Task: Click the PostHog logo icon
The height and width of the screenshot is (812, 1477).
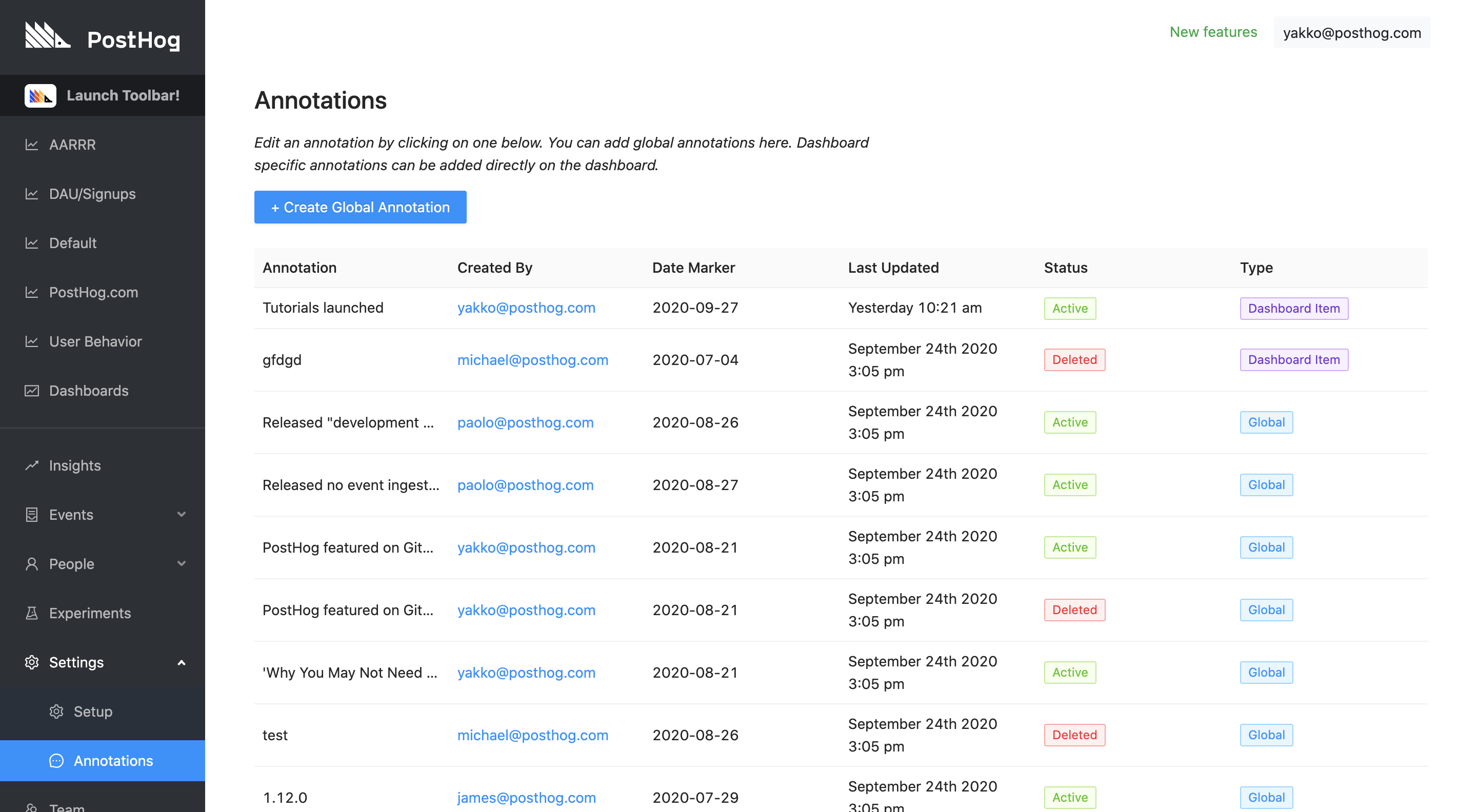Action: [48, 35]
